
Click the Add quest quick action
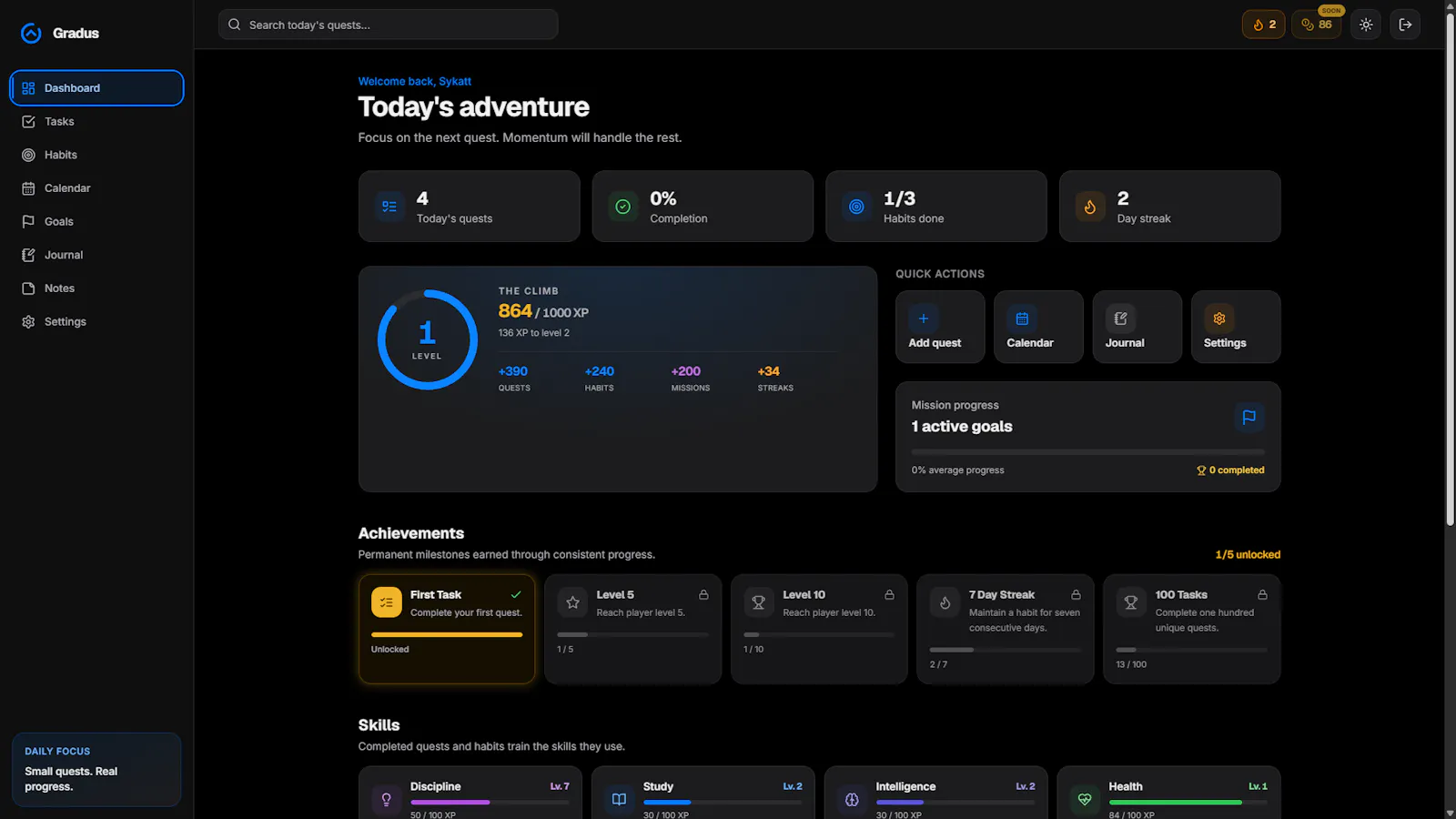click(x=940, y=327)
